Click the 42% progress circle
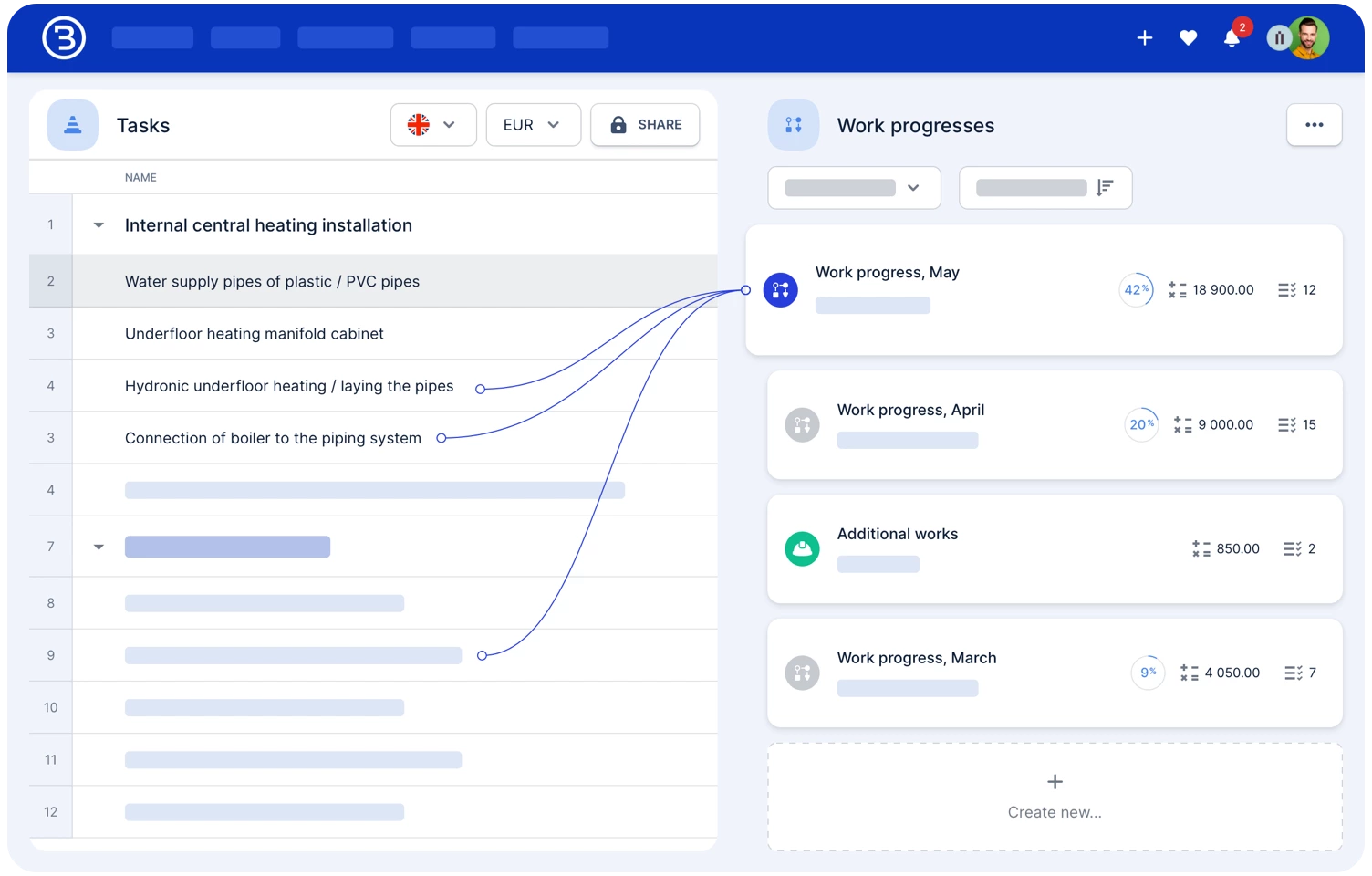The height and width of the screenshot is (876, 1372). pos(1136,290)
